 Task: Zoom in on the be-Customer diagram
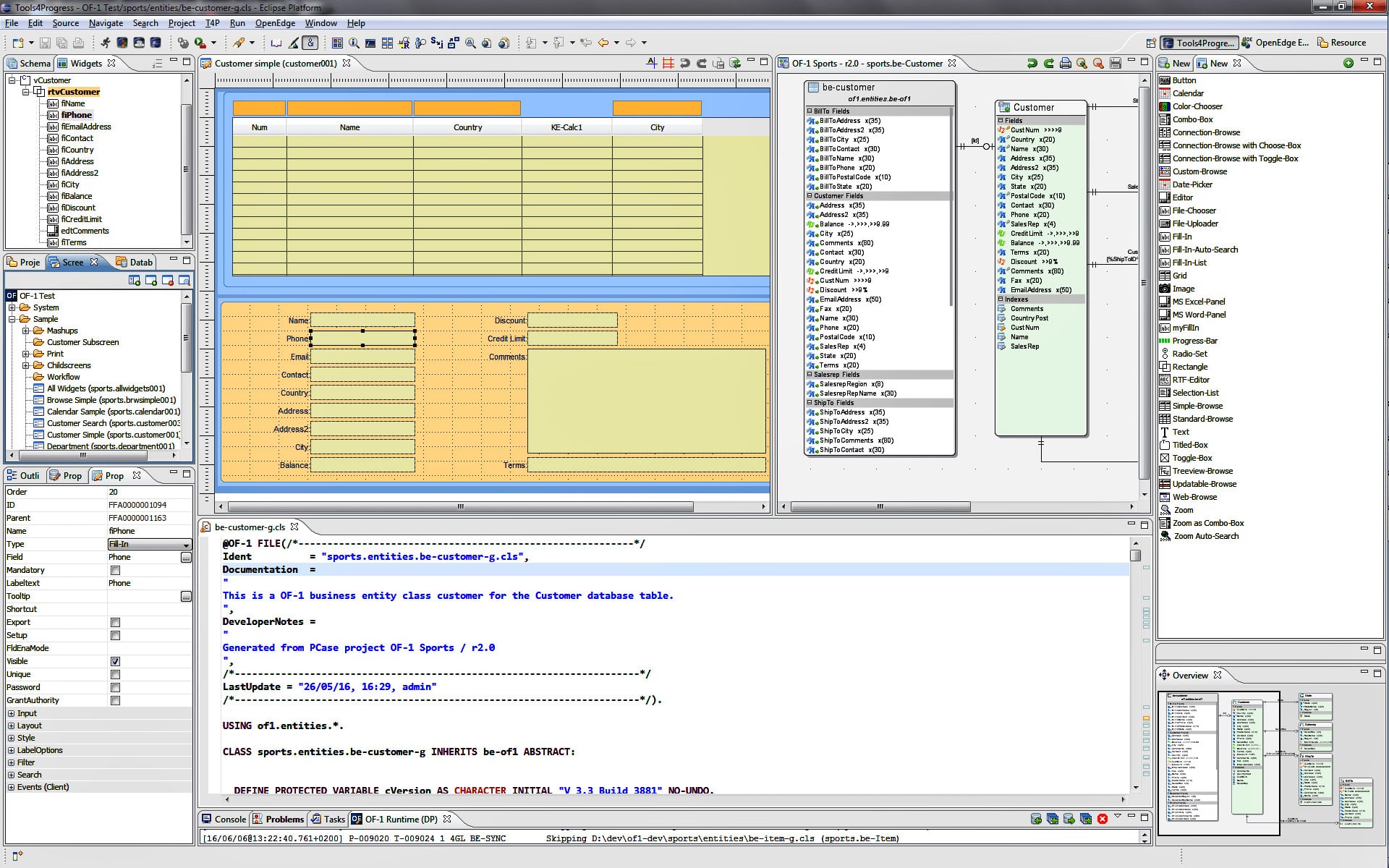coord(1082,63)
